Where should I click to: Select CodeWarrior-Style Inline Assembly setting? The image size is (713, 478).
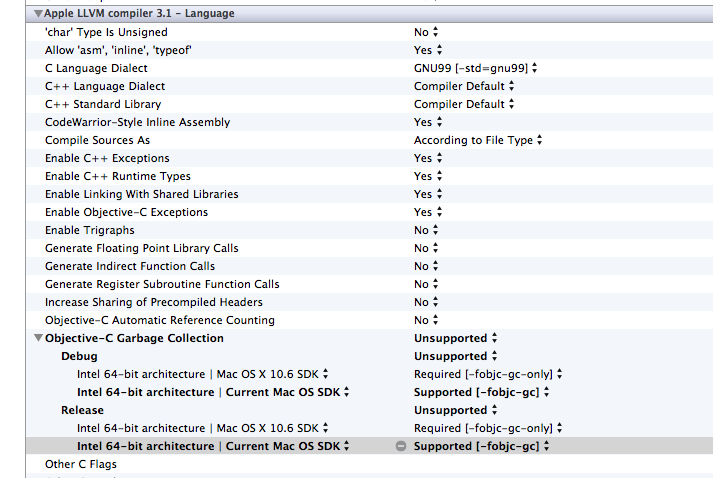pyautogui.click(x=137, y=122)
